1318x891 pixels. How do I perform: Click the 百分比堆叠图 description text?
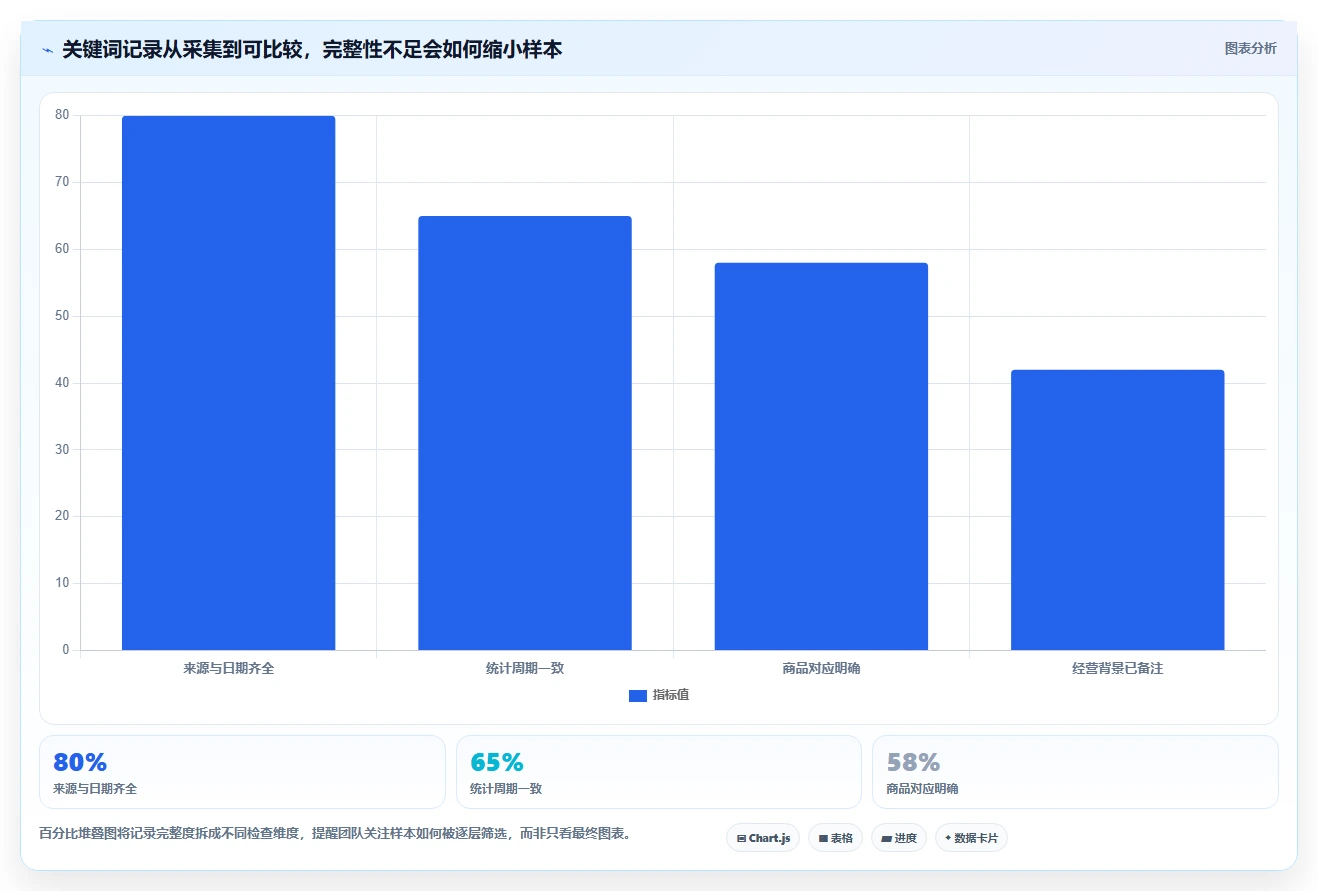pyautogui.click(x=337, y=833)
